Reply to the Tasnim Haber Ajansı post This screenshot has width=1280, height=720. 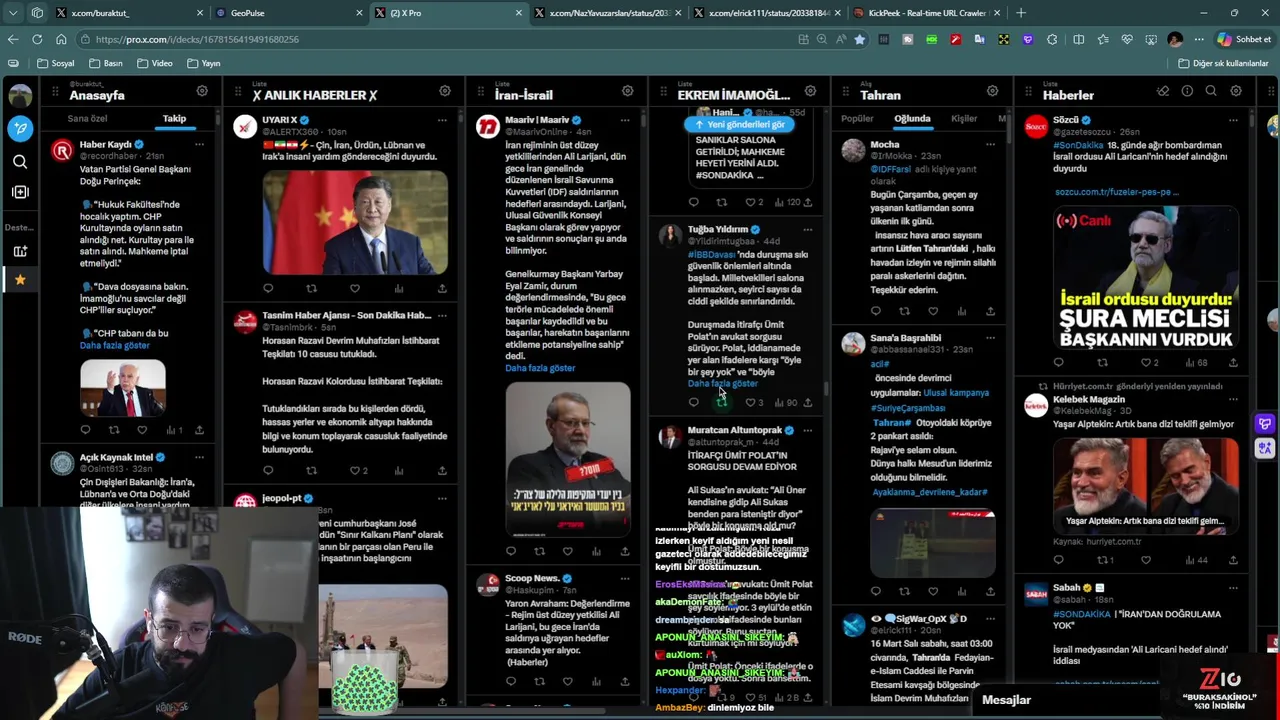pos(268,470)
